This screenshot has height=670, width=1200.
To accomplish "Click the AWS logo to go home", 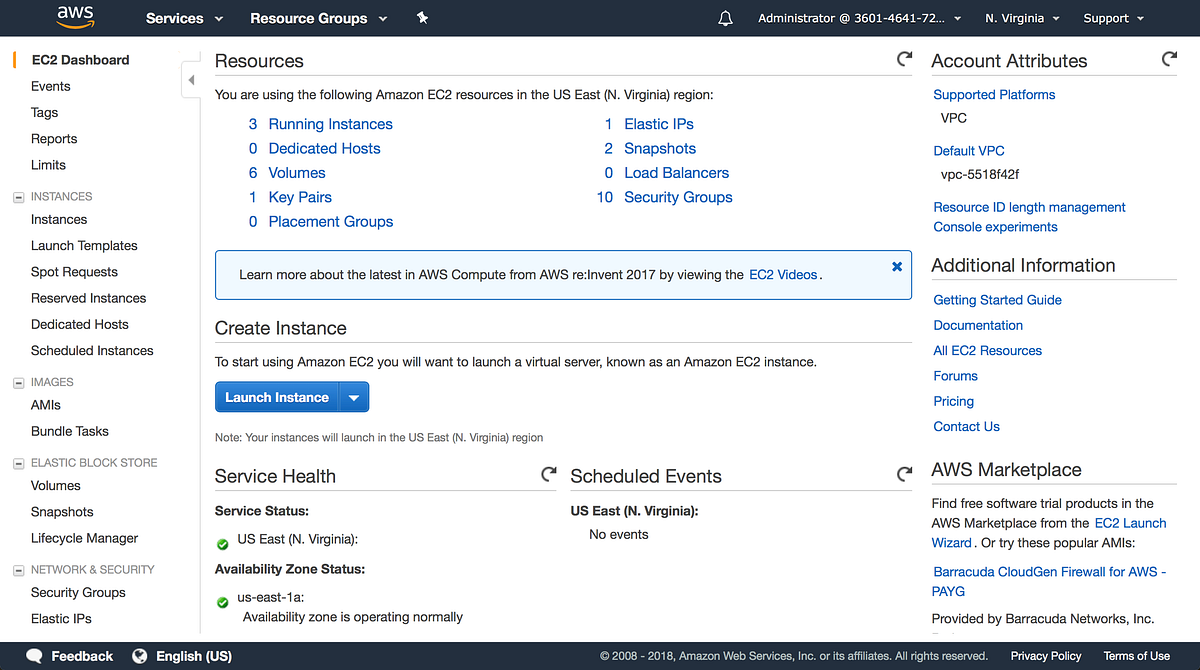I will [75, 18].
